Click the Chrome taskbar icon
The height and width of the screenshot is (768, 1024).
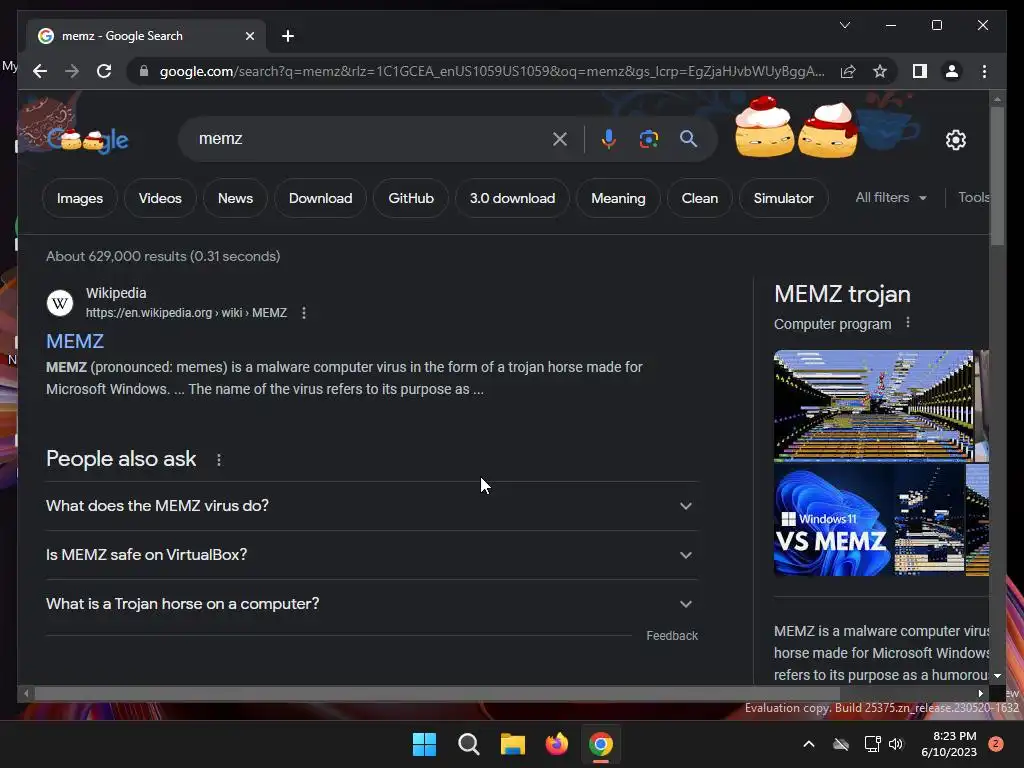click(601, 744)
